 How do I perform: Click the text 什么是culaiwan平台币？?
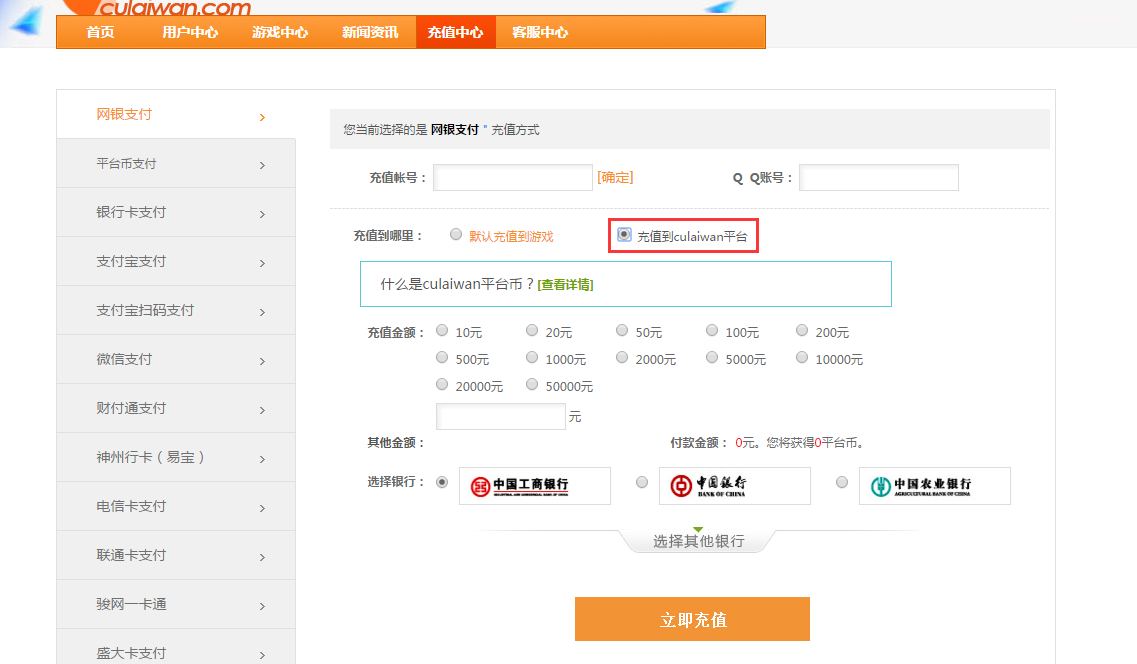point(457,284)
